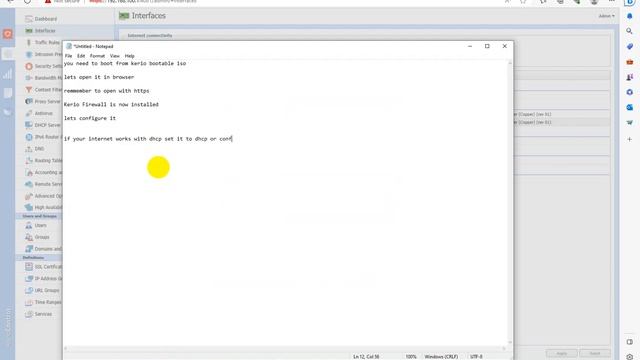Click the Reset button in Kerio Interfaces page
The width and height of the screenshot is (640, 360).
[x=595, y=353]
